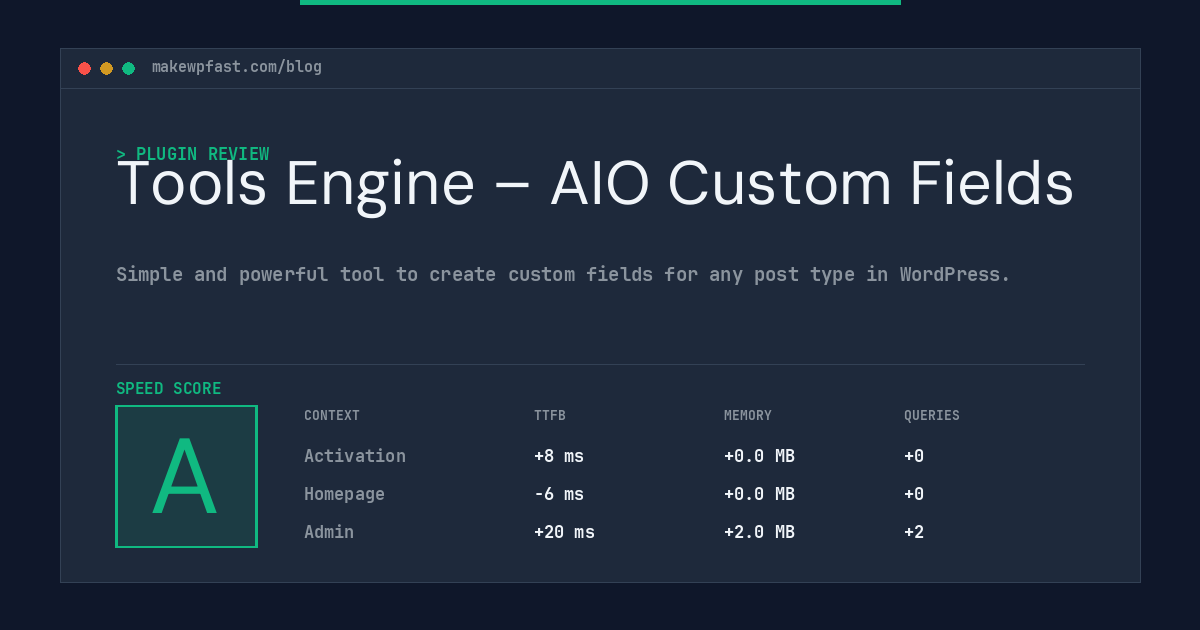Click the Activation row label
The width and height of the screenshot is (1200, 630).
pos(355,456)
